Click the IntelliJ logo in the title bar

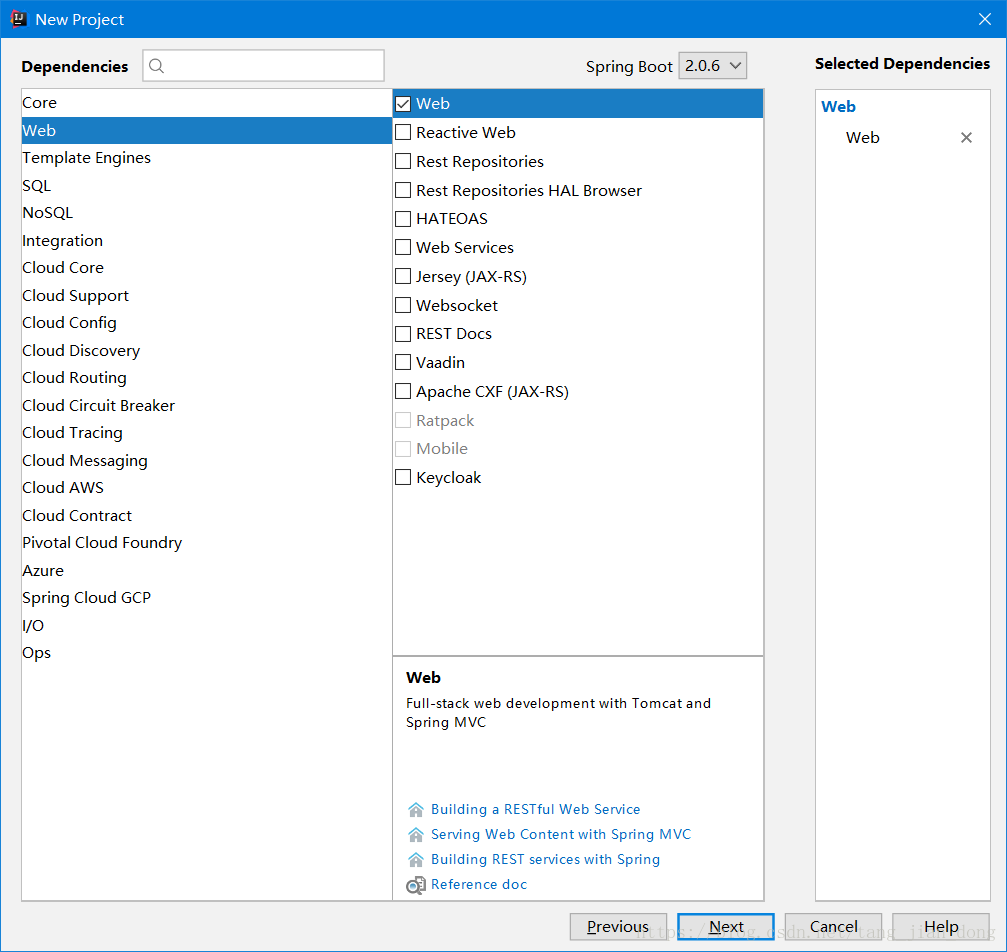click(x=19, y=19)
